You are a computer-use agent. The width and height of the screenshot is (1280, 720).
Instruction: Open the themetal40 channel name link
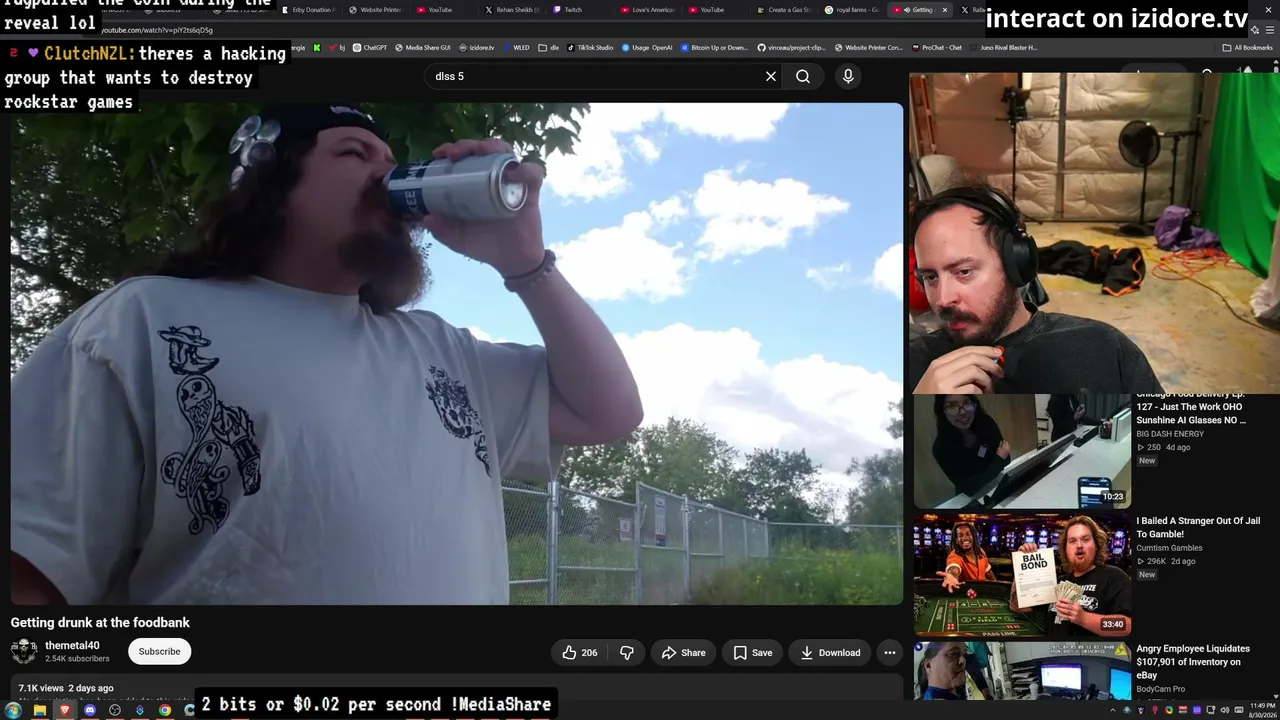[72, 646]
